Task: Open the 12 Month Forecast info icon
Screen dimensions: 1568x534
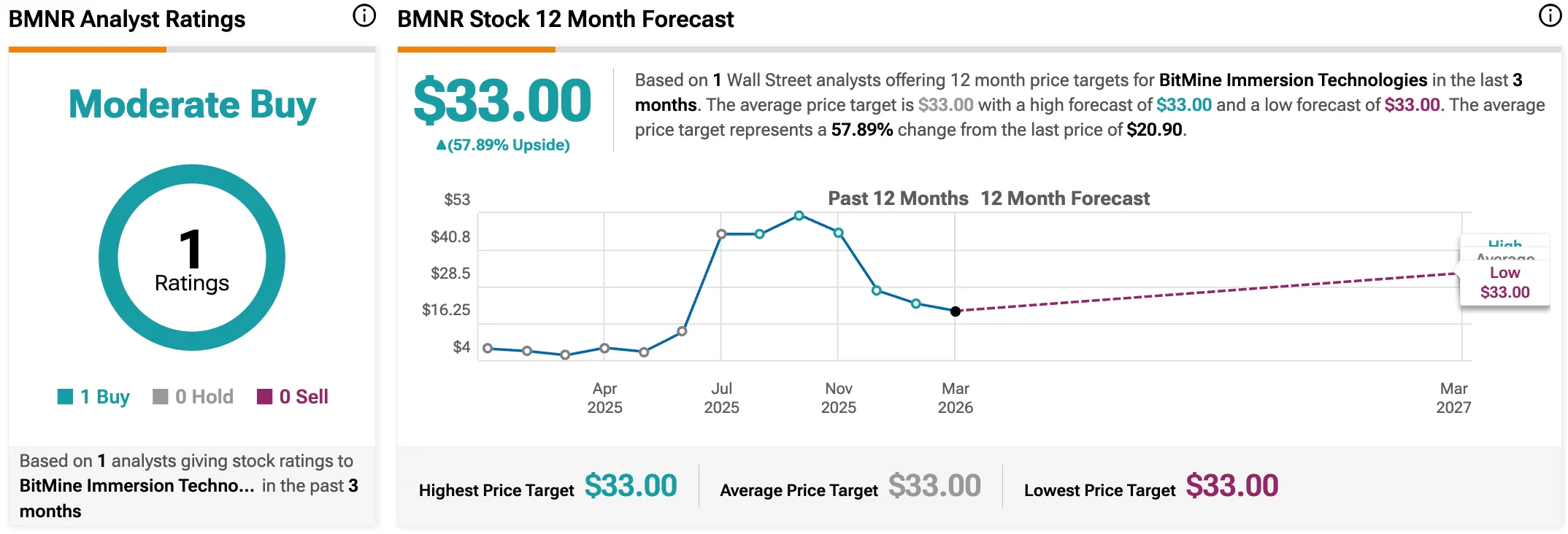Action: click(1550, 15)
